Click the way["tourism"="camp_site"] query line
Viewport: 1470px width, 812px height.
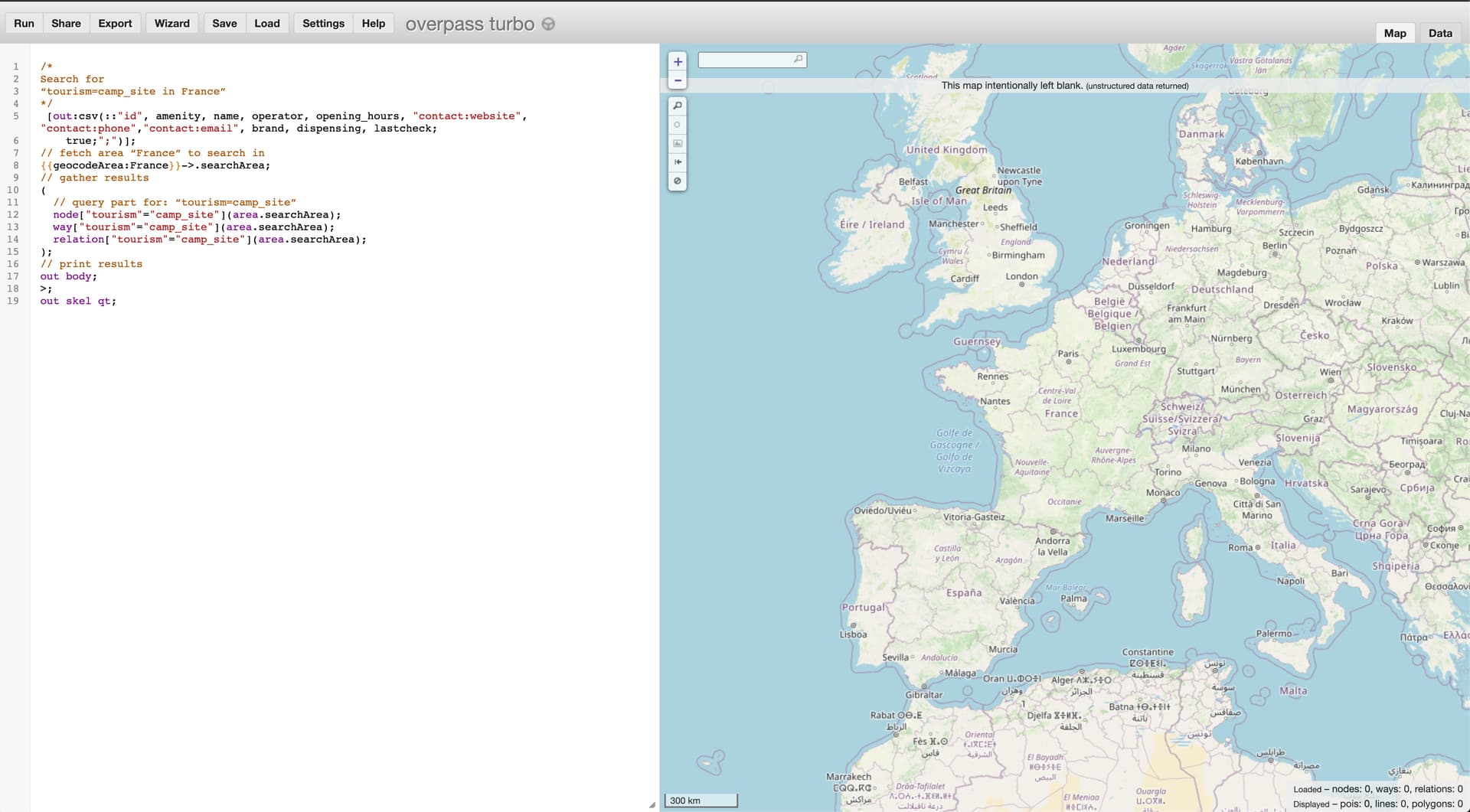click(x=194, y=227)
